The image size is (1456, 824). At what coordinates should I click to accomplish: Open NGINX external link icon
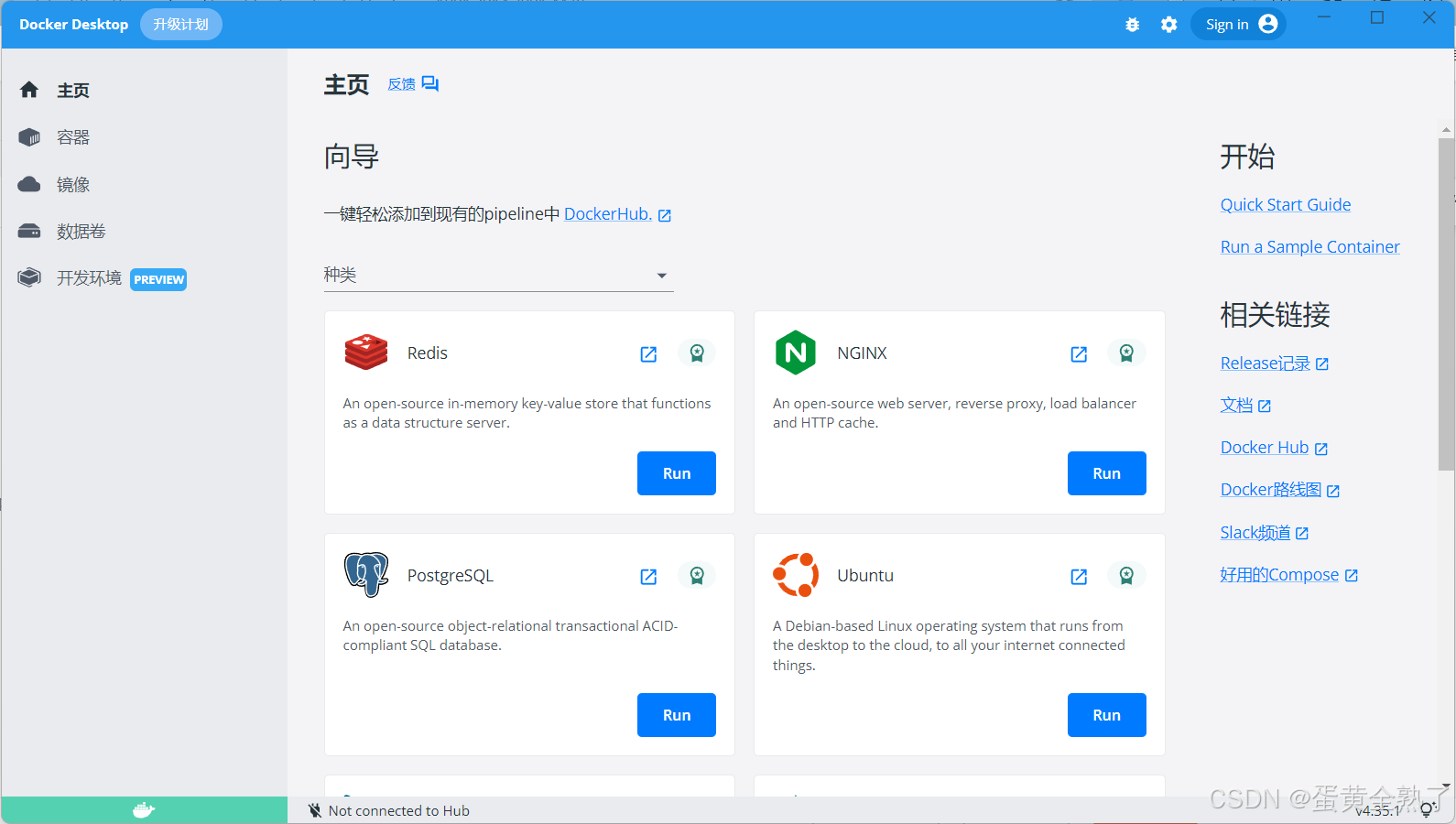(x=1079, y=354)
